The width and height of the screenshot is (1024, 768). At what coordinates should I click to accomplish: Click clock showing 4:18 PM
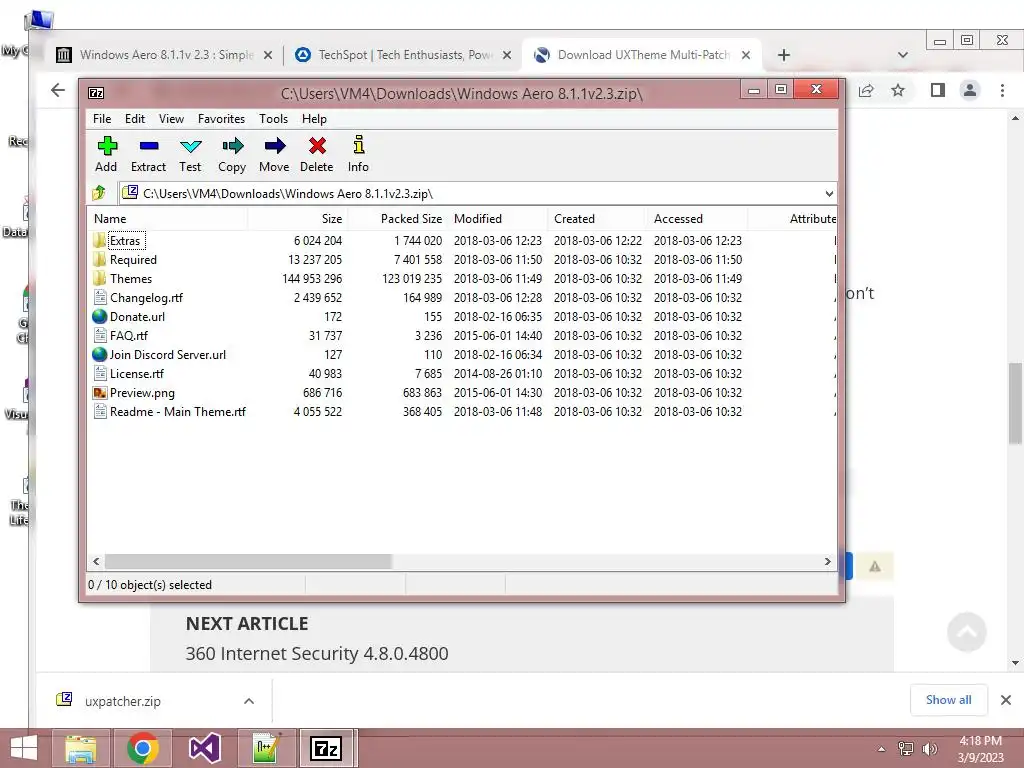[x=980, y=741]
